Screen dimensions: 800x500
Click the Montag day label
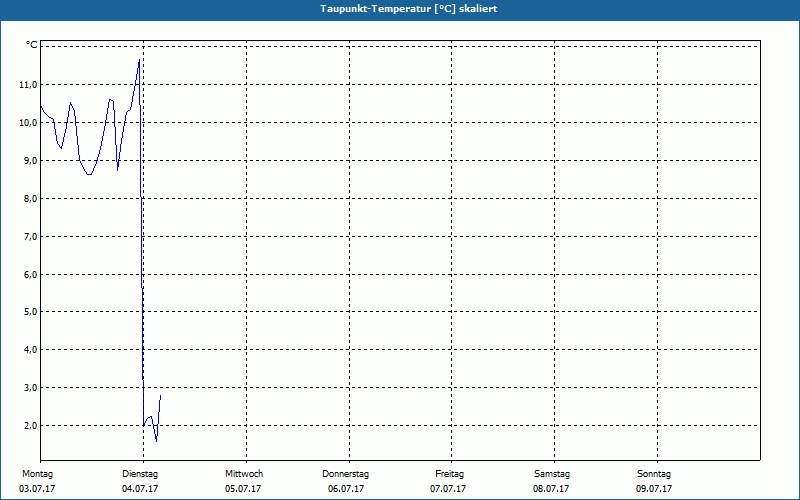click(37, 474)
